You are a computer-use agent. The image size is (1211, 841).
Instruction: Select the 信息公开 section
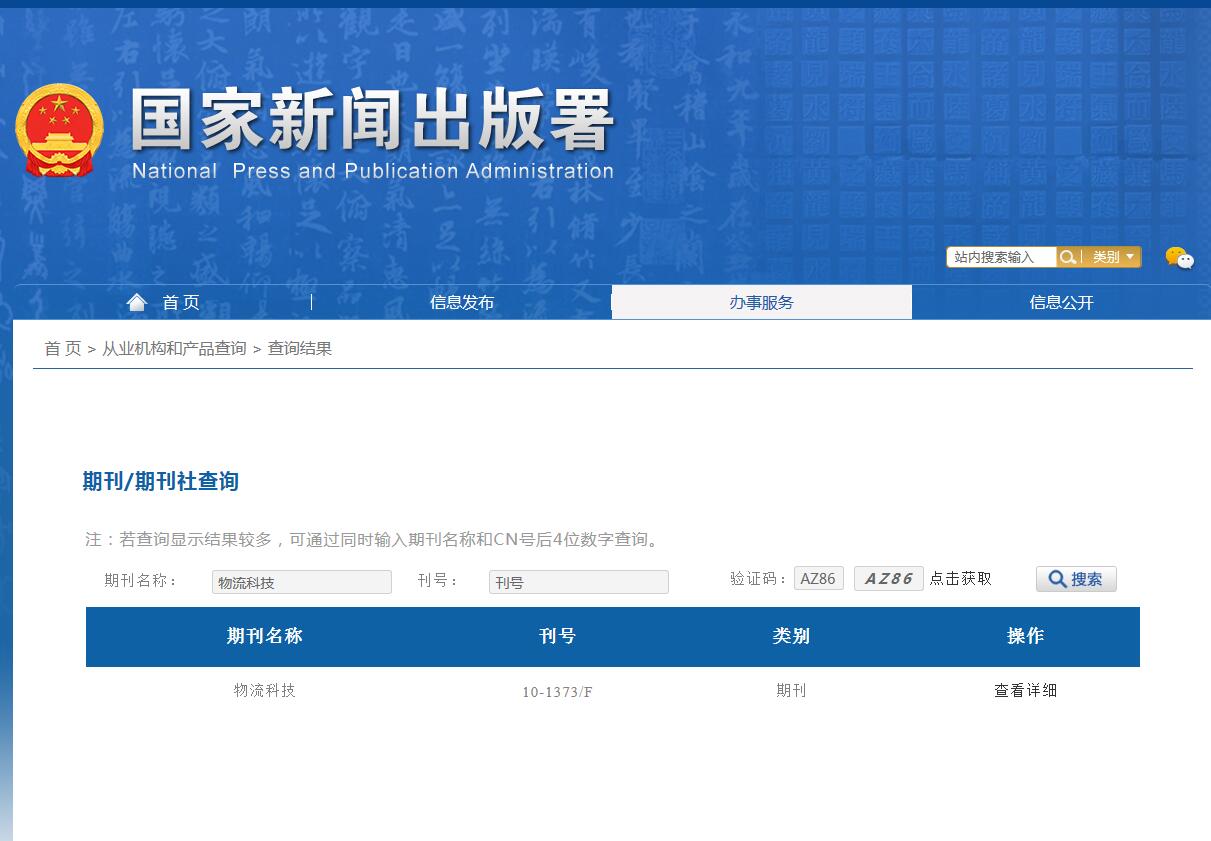[1060, 302]
